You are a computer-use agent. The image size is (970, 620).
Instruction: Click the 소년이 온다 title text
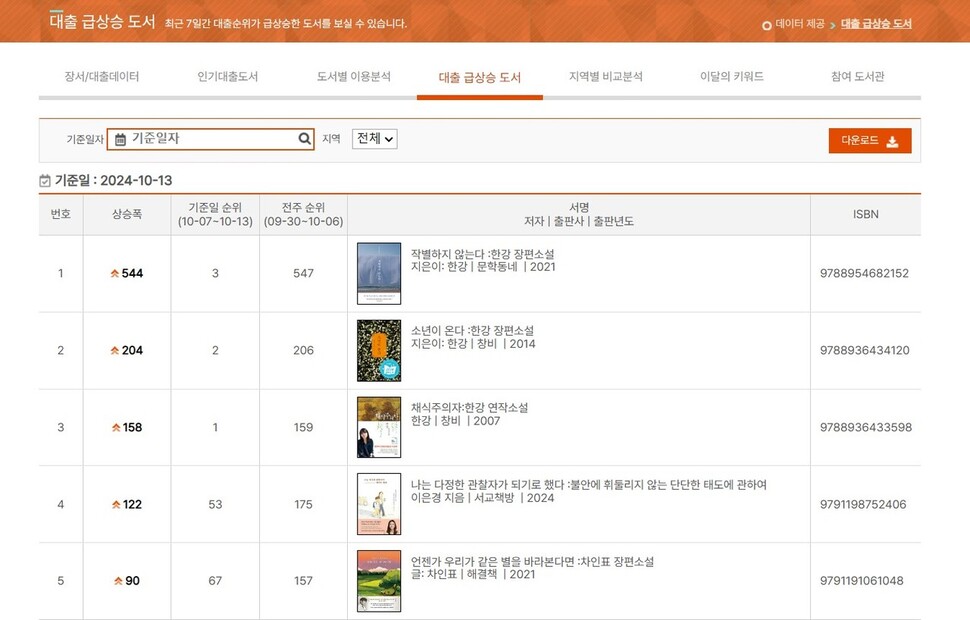(472, 331)
